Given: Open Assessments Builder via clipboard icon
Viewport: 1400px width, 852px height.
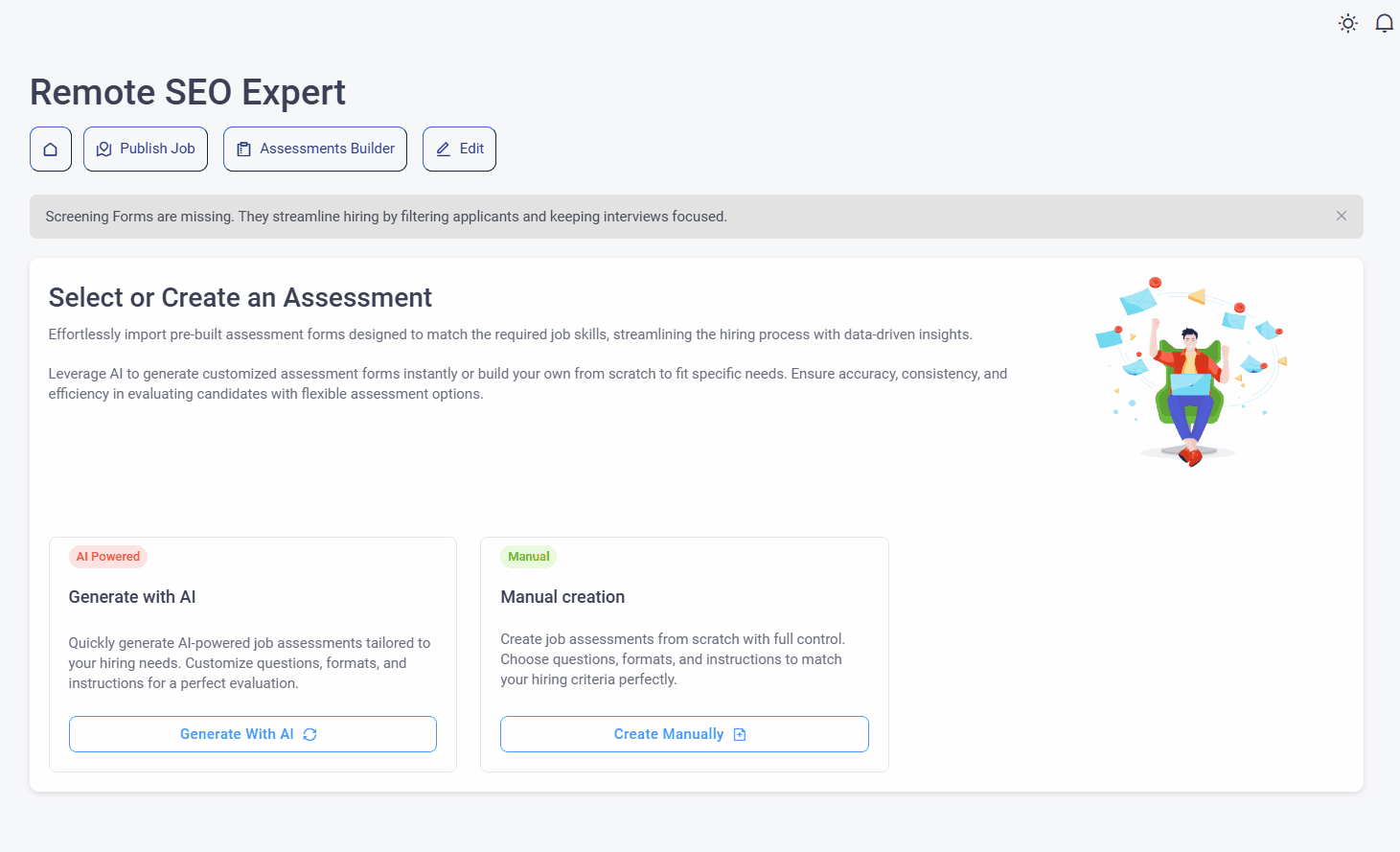Looking at the screenshot, I should pos(244,150).
